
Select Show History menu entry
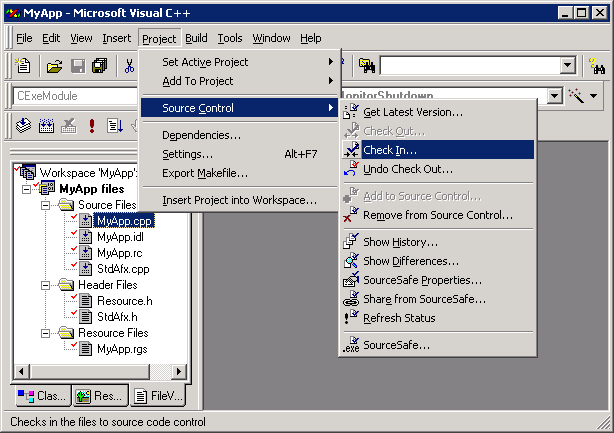pyautogui.click(x=400, y=242)
